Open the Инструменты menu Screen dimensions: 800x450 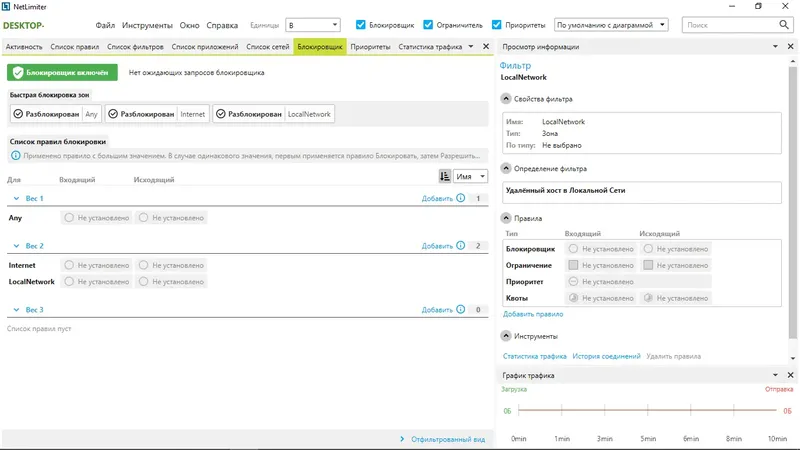(x=147, y=25)
